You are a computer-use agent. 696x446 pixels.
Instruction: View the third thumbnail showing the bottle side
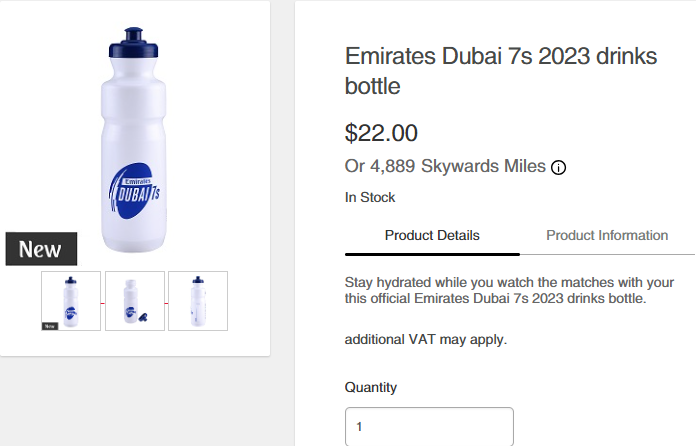coord(198,300)
